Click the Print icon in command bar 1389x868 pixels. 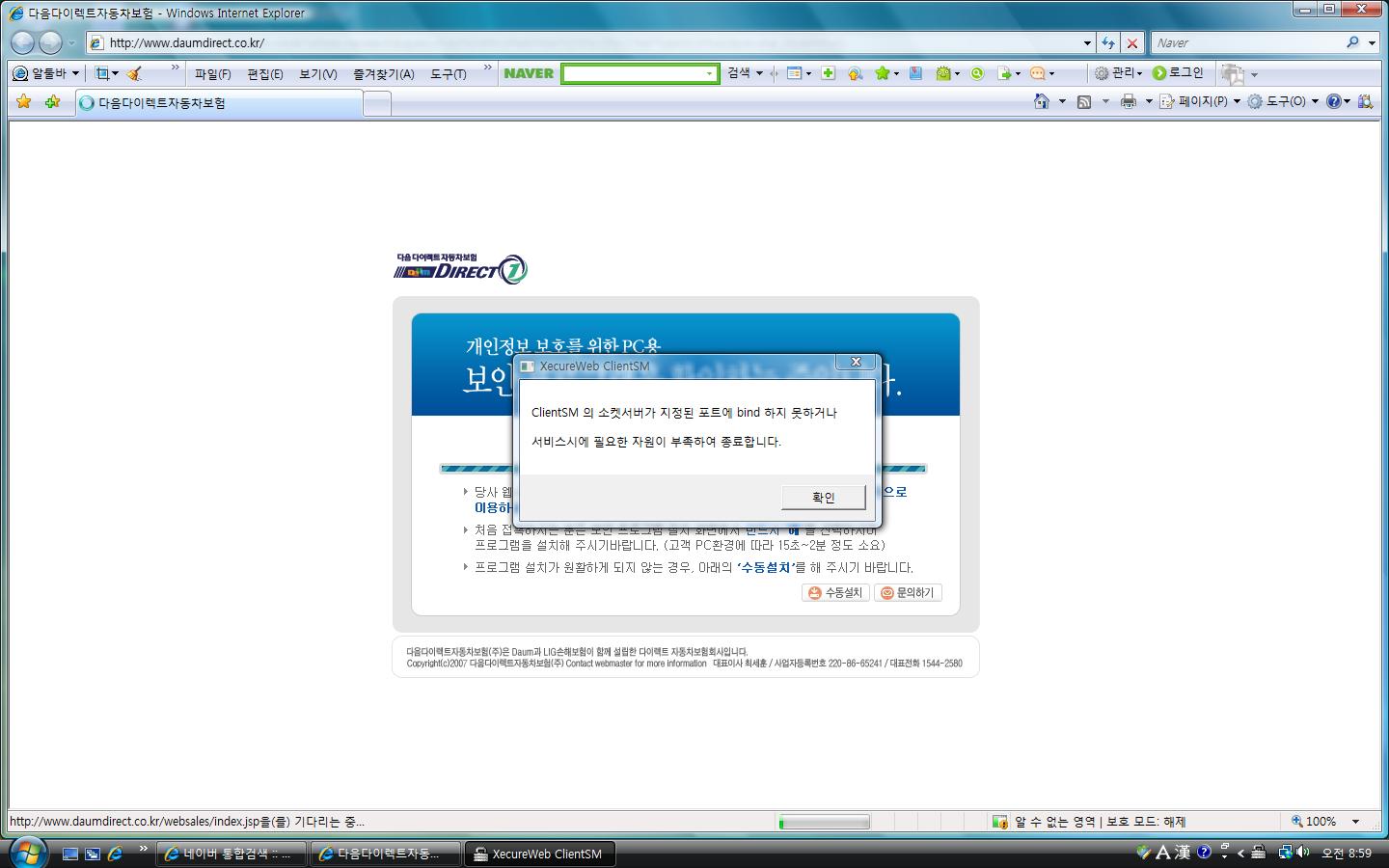[x=1128, y=101]
